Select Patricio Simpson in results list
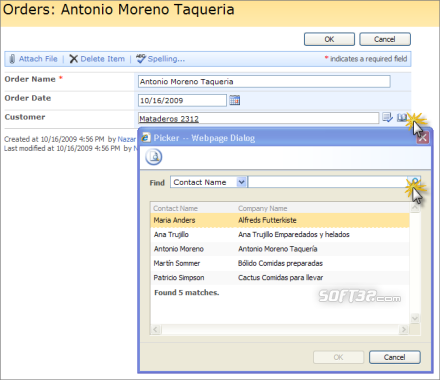The width and height of the screenshot is (440, 380). [x=280, y=278]
